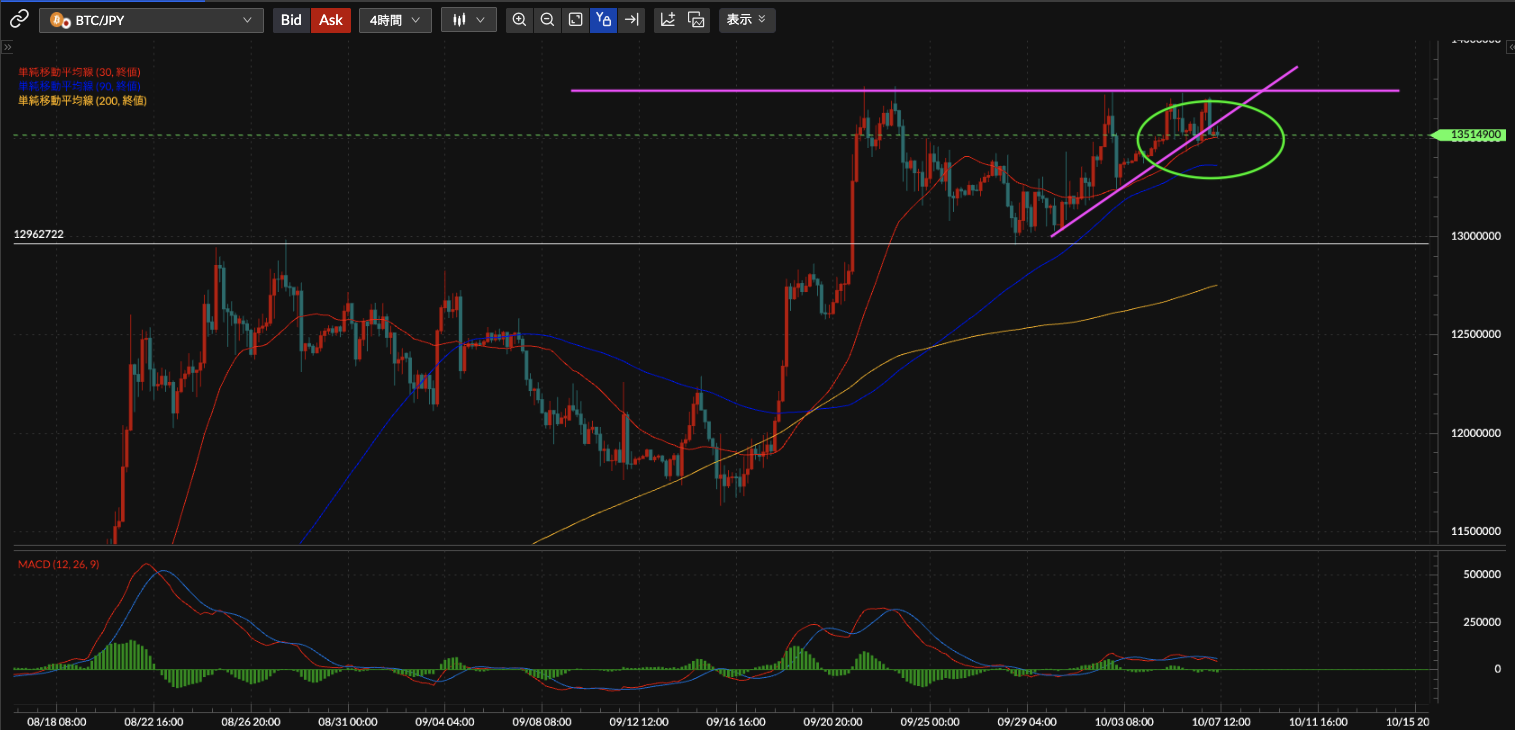
Task: Jump to the latest candle
Action: [631, 20]
